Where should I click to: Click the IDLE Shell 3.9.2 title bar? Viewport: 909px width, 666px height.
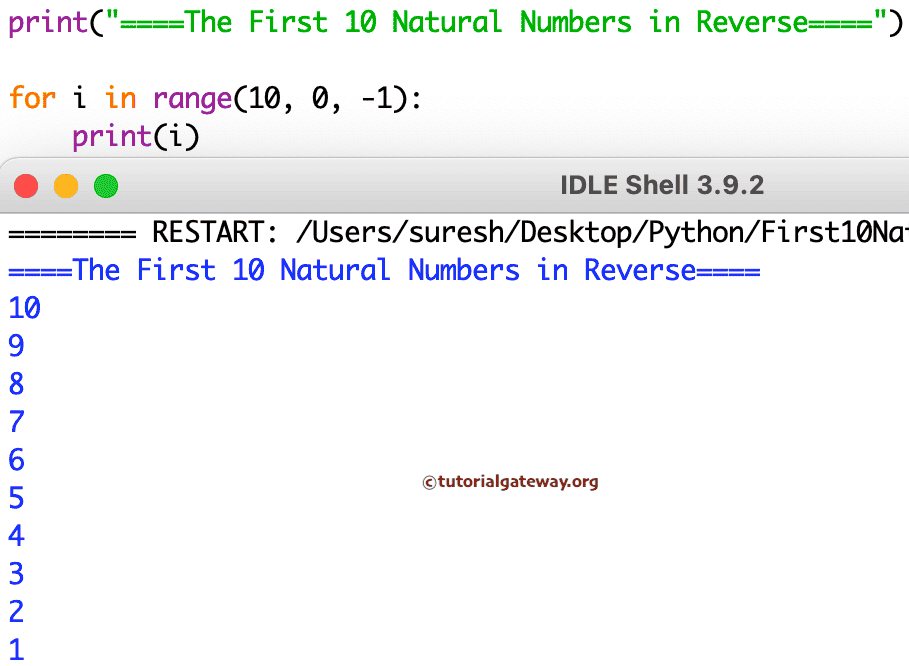[661, 185]
